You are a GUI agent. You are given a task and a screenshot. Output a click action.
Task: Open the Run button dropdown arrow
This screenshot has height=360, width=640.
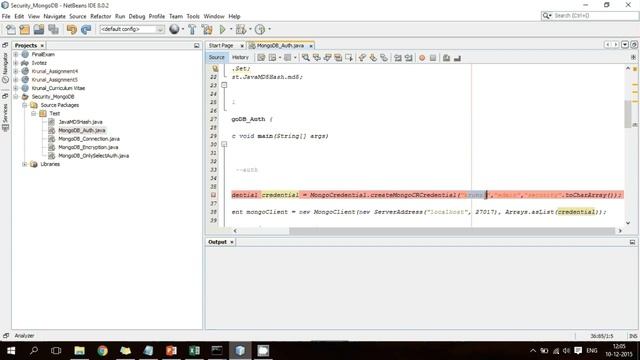click(231, 29)
